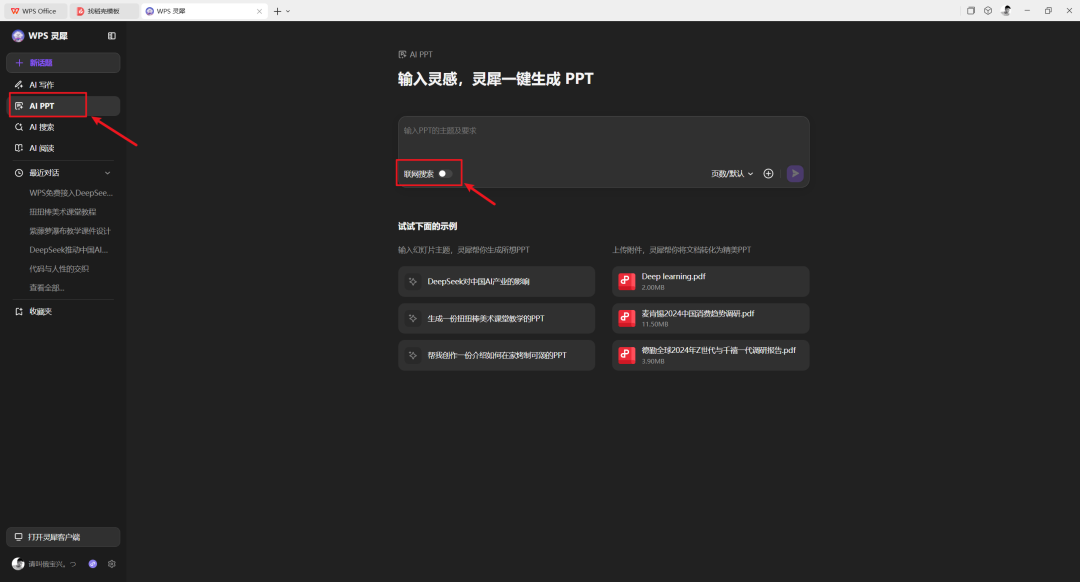1080x582 pixels.
Task: Click the user avatar at sidebar bottom
Action: click(x=18, y=564)
